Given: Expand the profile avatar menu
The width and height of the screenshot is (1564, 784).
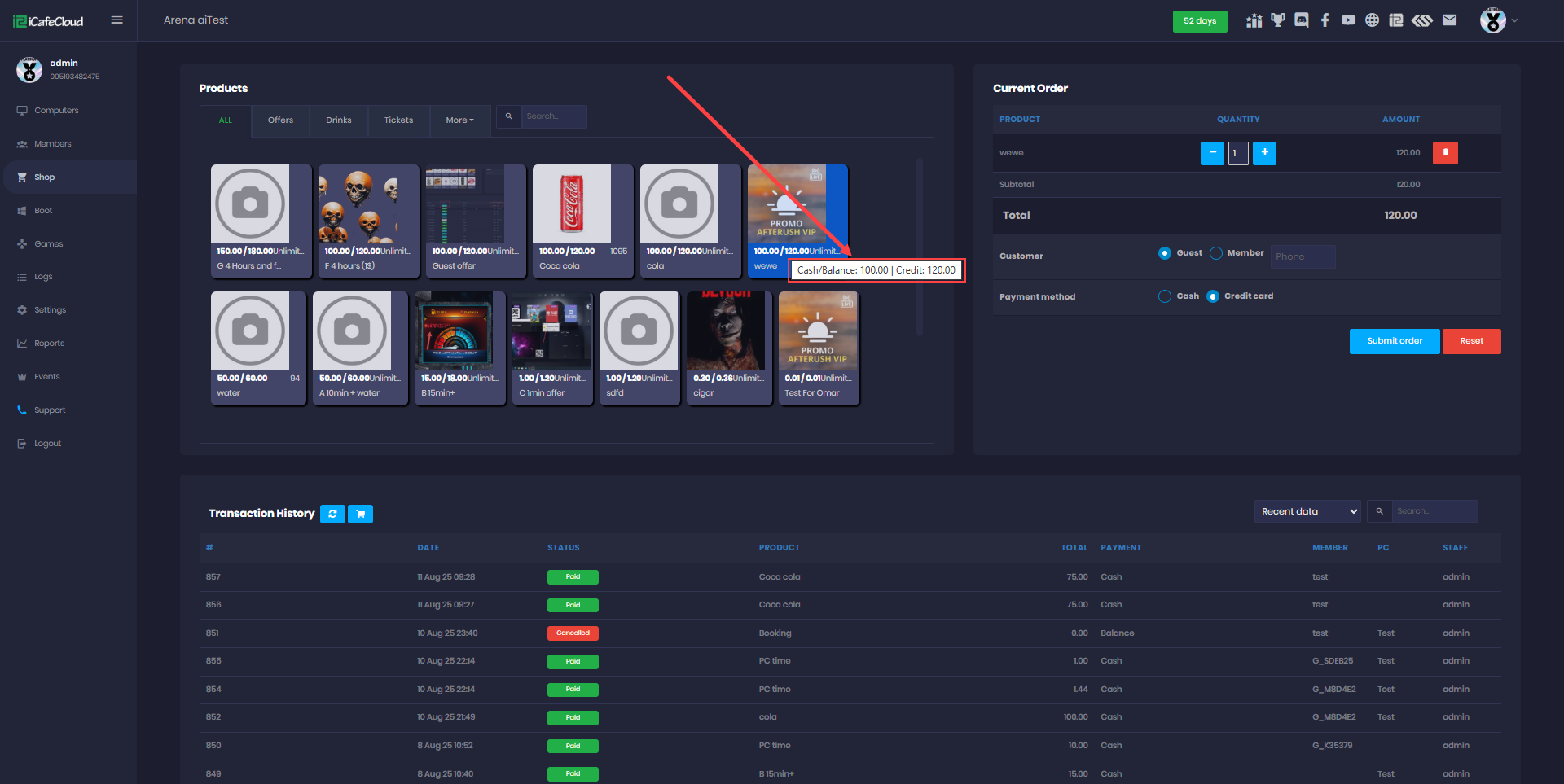Looking at the screenshot, I should click(1498, 20).
